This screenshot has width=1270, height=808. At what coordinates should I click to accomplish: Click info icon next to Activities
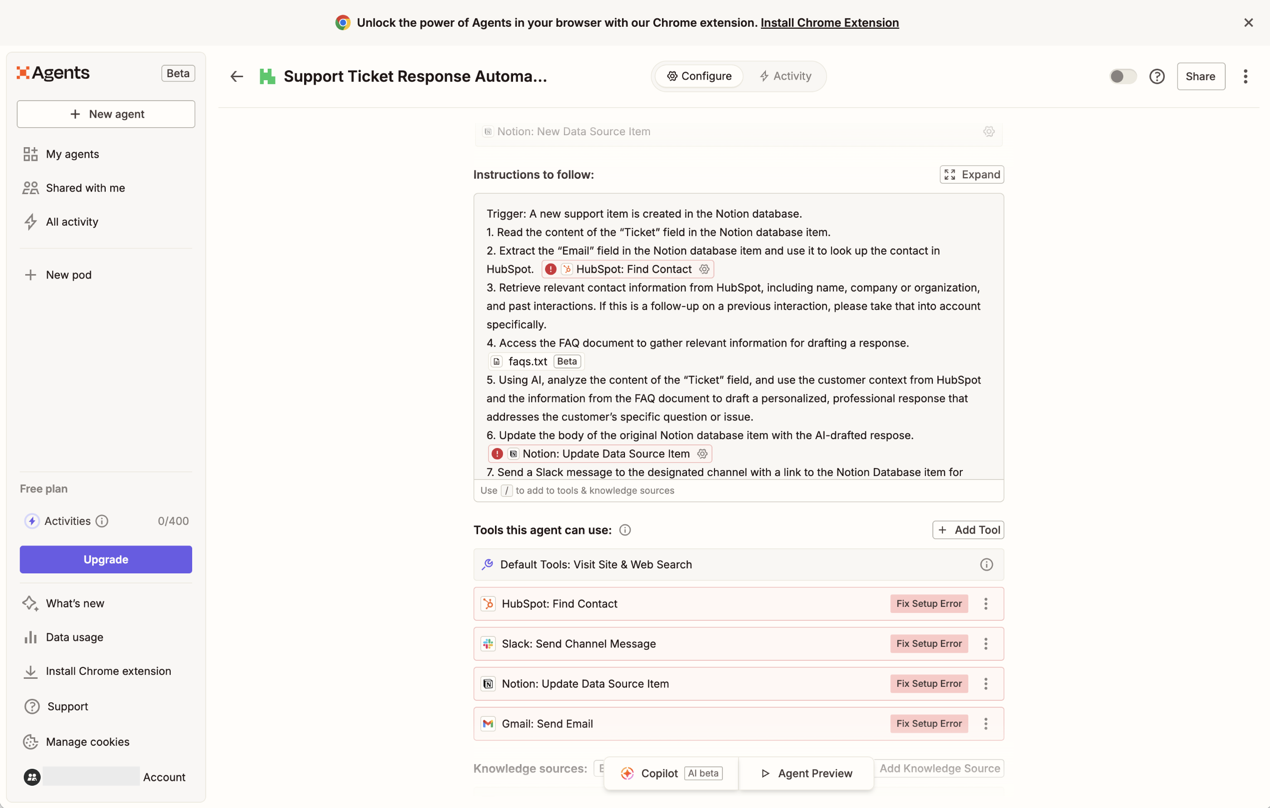click(x=102, y=521)
